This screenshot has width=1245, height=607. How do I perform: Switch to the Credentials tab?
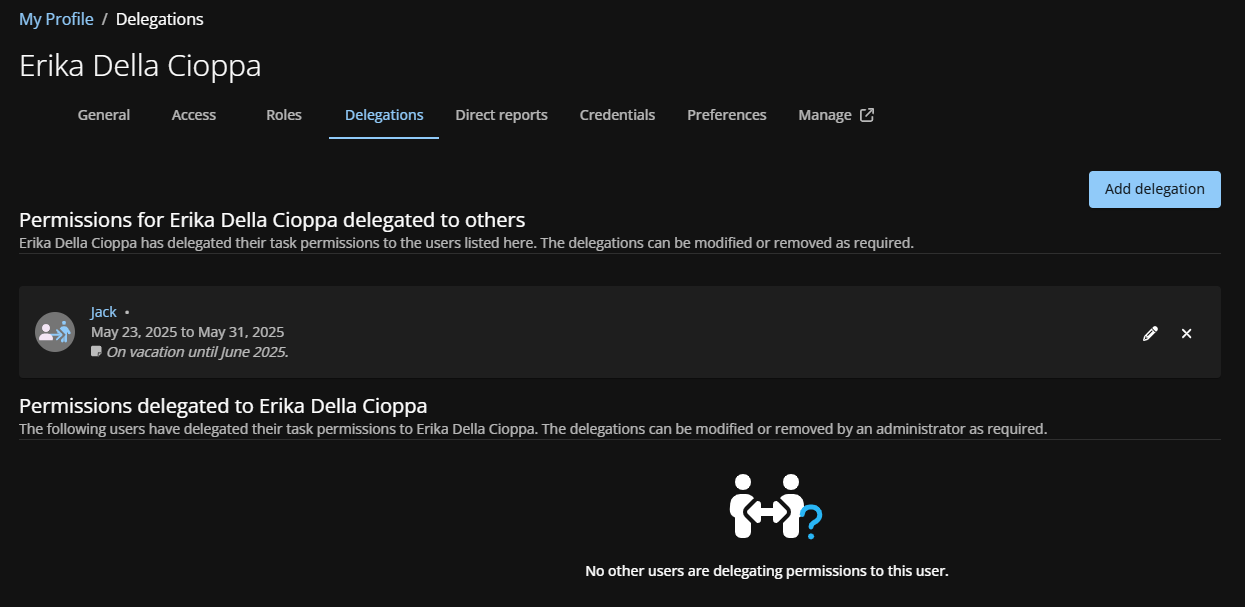[x=617, y=115]
